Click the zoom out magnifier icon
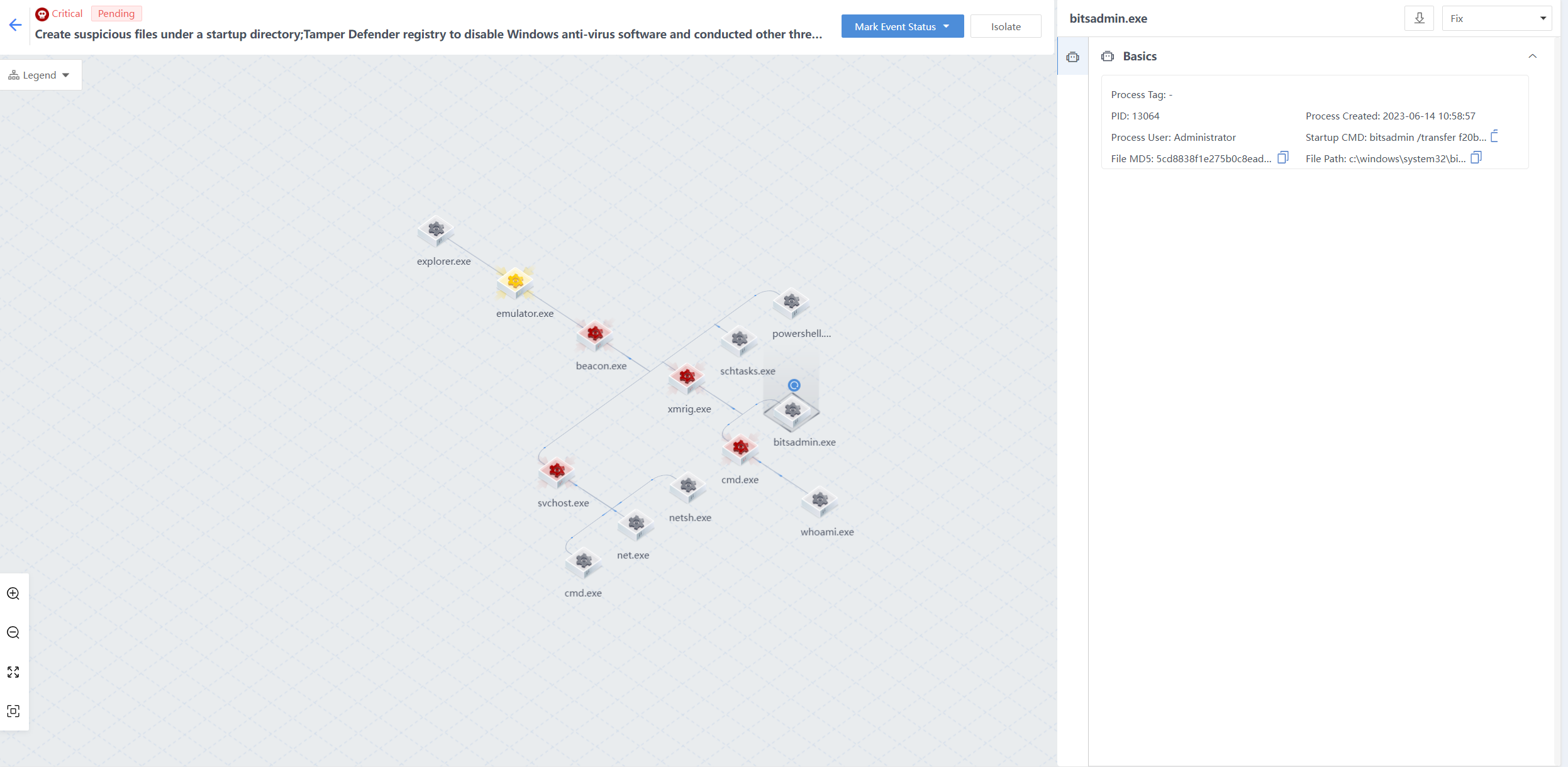 13,632
